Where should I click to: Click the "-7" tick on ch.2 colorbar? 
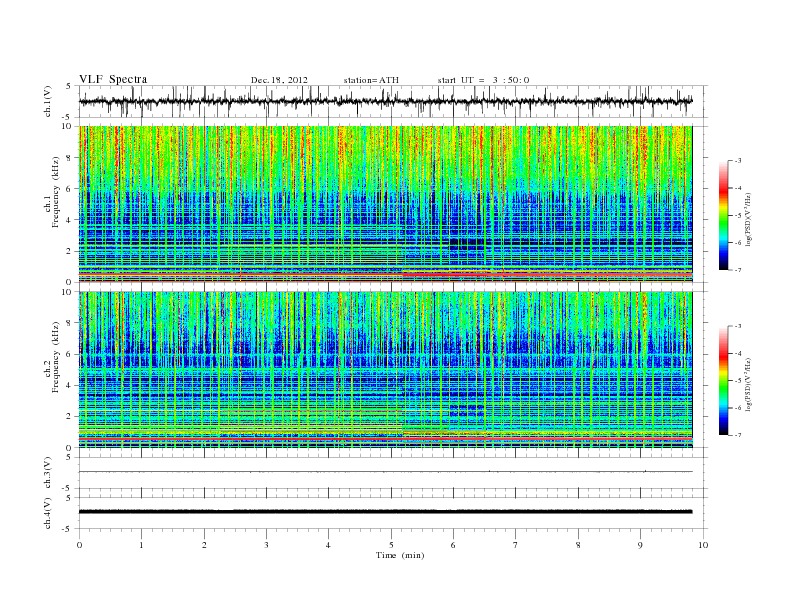coord(737,435)
